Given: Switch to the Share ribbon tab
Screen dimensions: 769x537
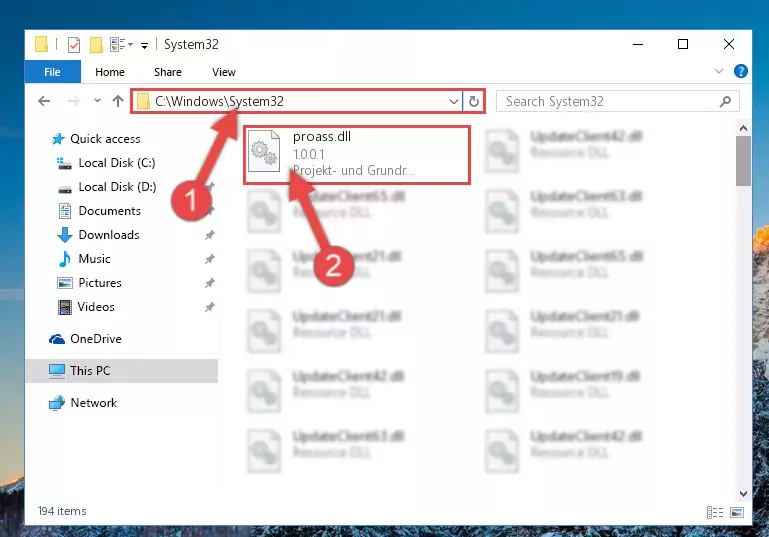Looking at the screenshot, I should pos(168,72).
